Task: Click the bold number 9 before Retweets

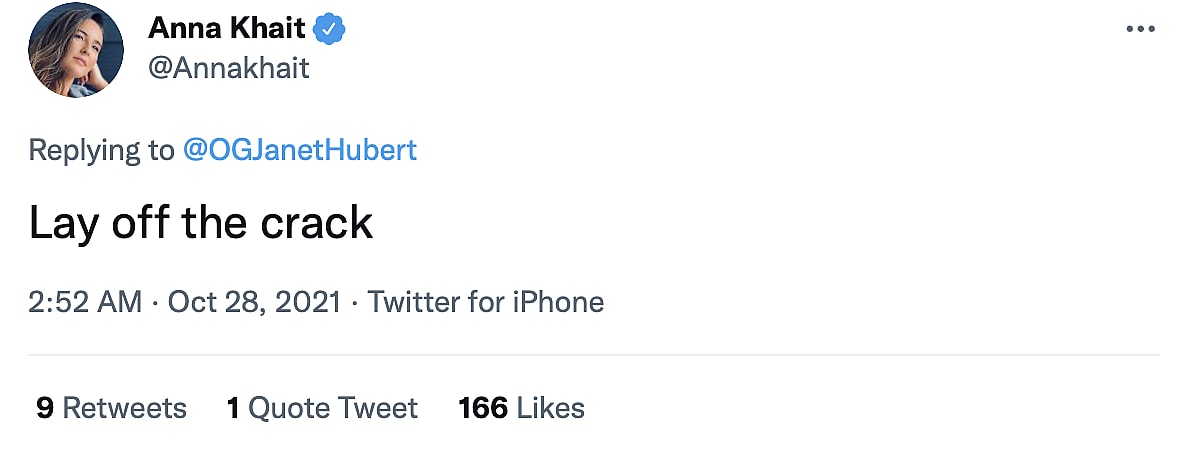Action: click(44, 408)
